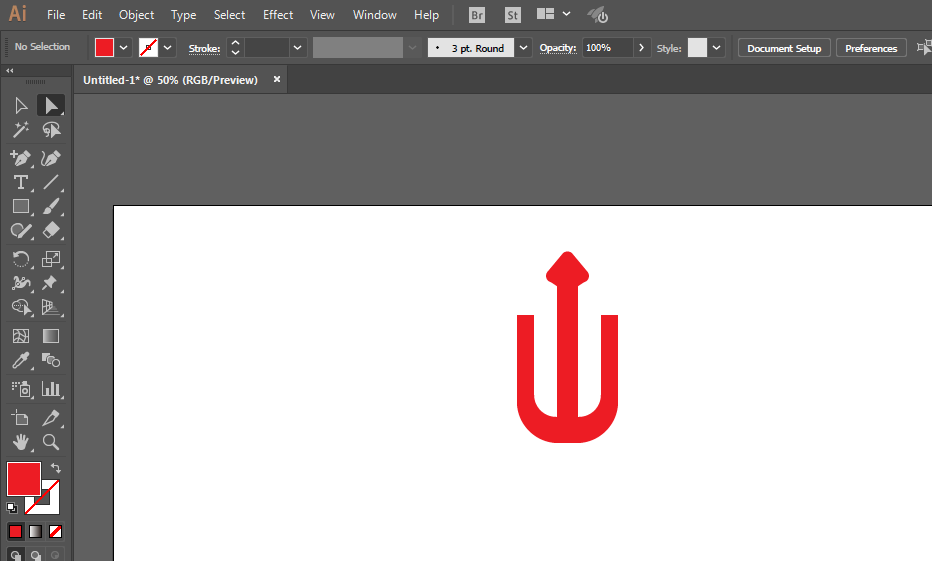Image resolution: width=932 pixels, height=561 pixels.
Task: Open the File menu
Action: coord(56,15)
